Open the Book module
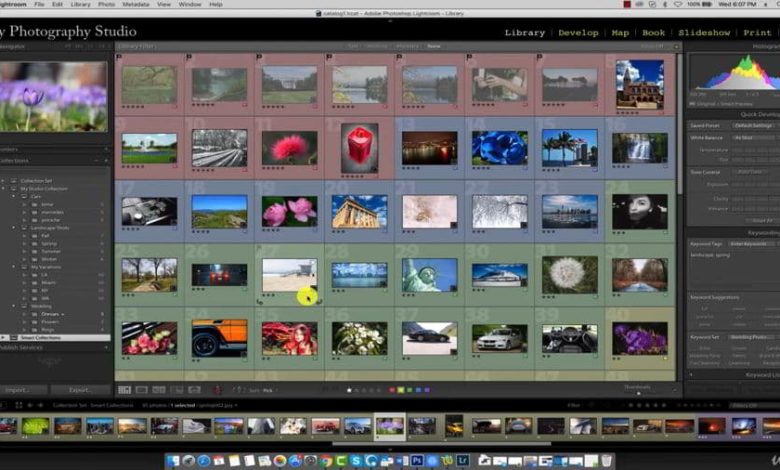The width and height of the screenshot is (780, 470). 653,33
